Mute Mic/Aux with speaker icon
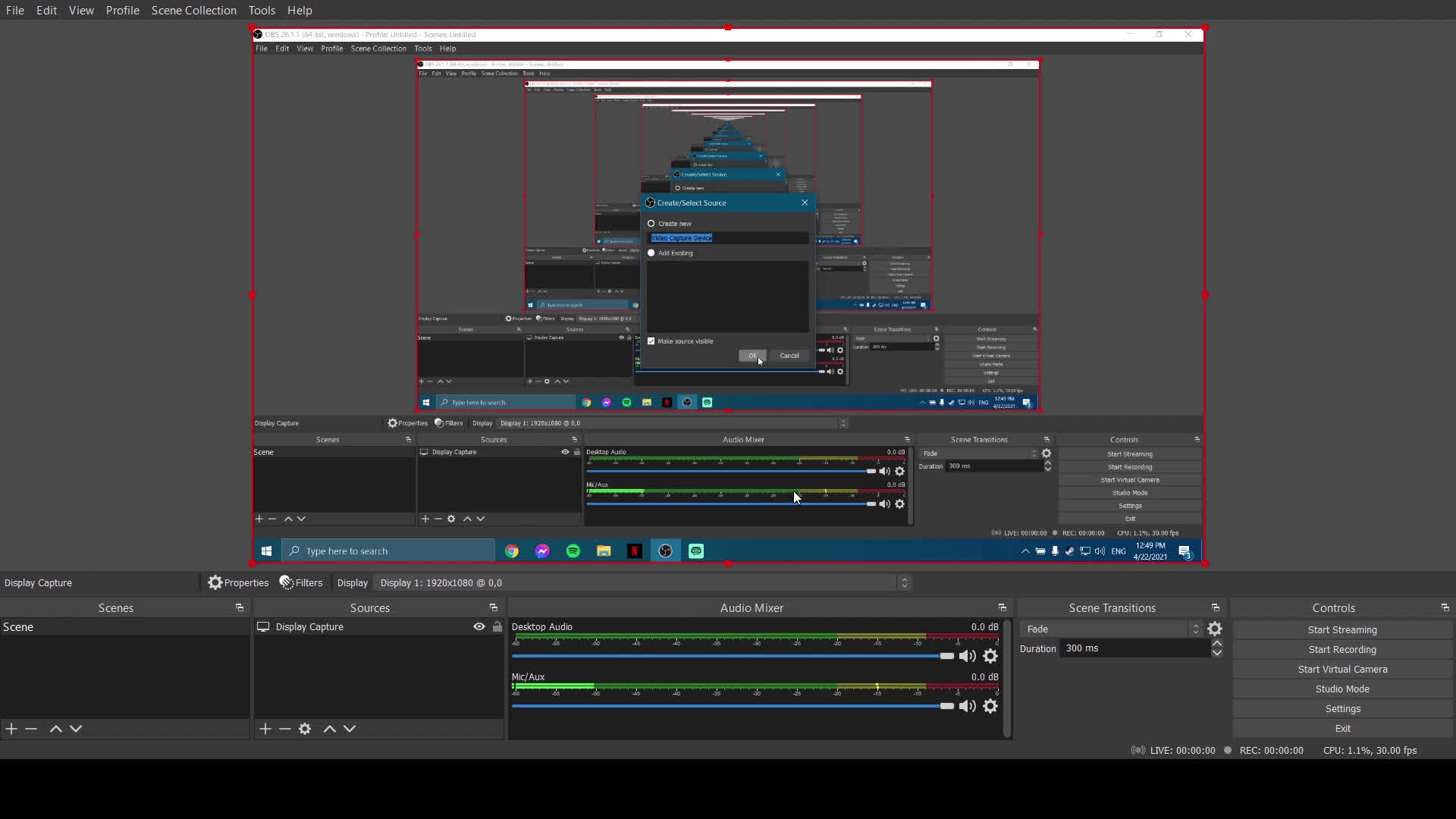 tap(967, 706)
